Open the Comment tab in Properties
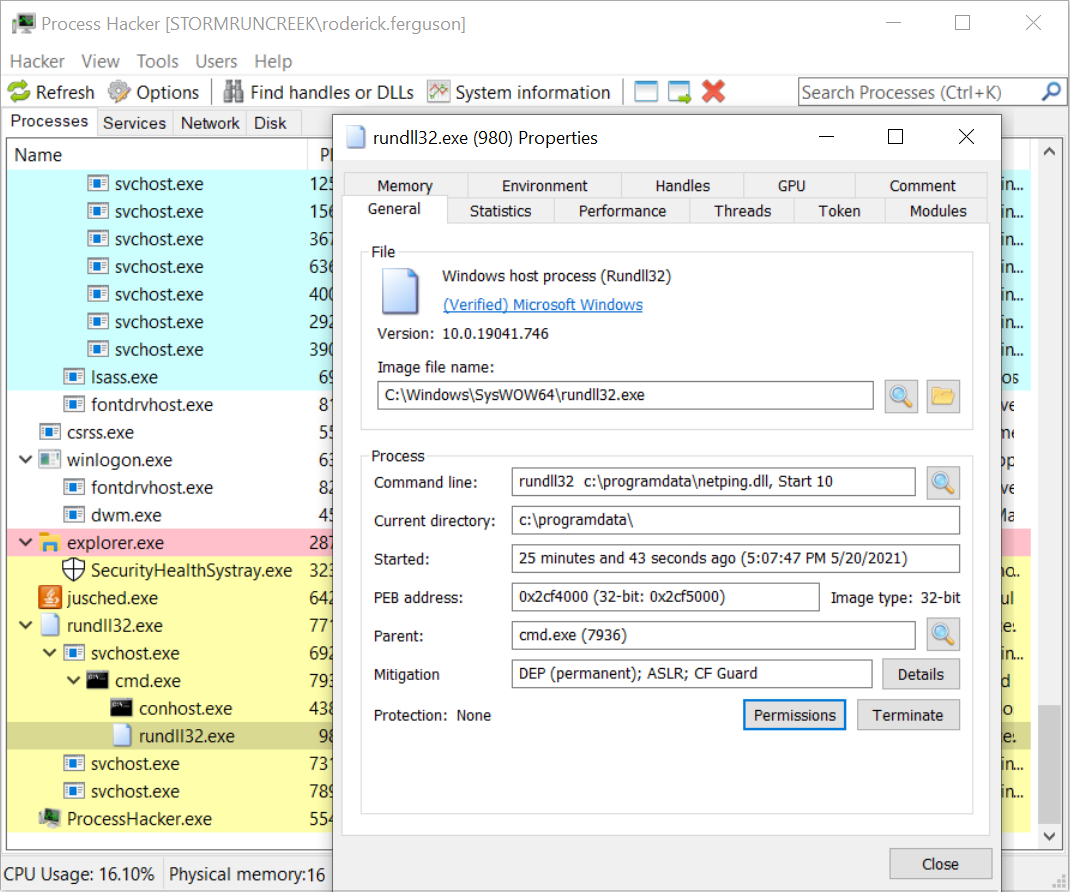 coord(922,186)
